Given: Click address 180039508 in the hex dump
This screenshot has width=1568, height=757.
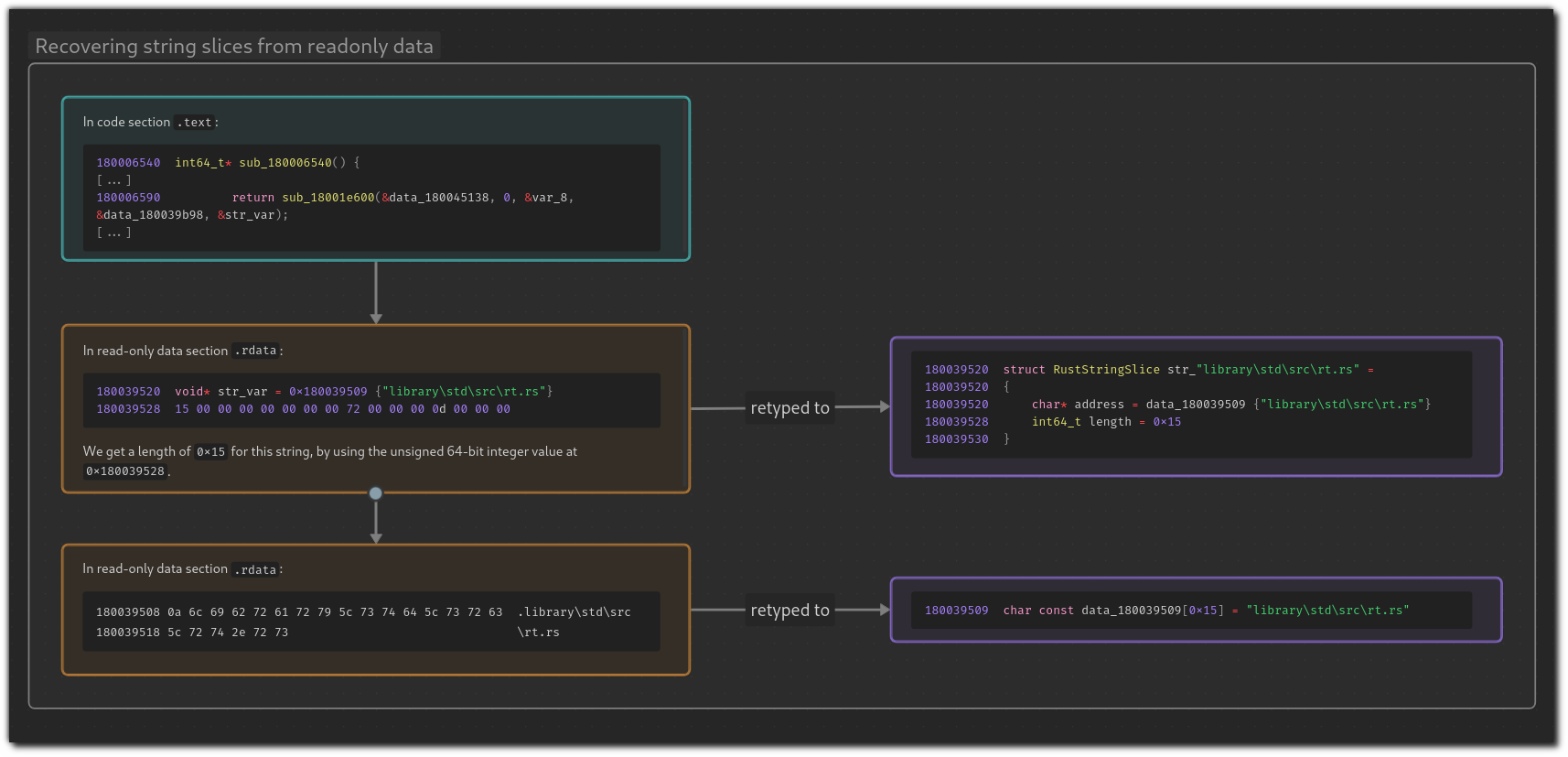Looking at the screenshot, I should [x=127, y=612].
